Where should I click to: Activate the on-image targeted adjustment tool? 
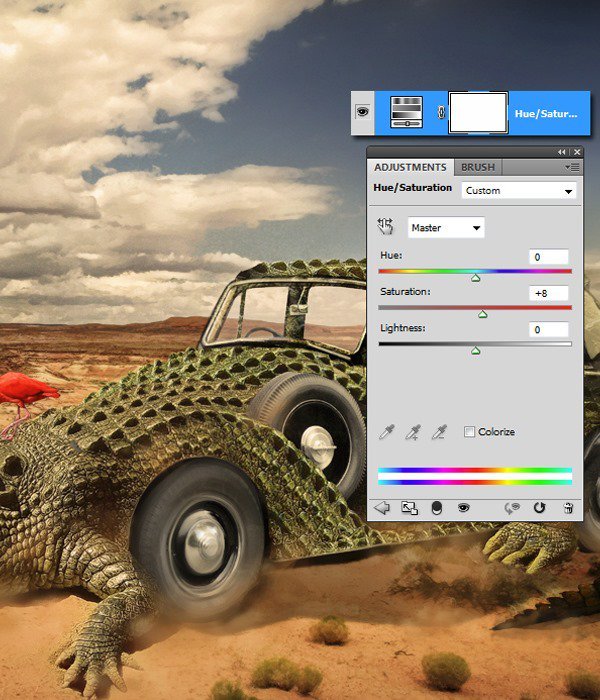point(385,226)
